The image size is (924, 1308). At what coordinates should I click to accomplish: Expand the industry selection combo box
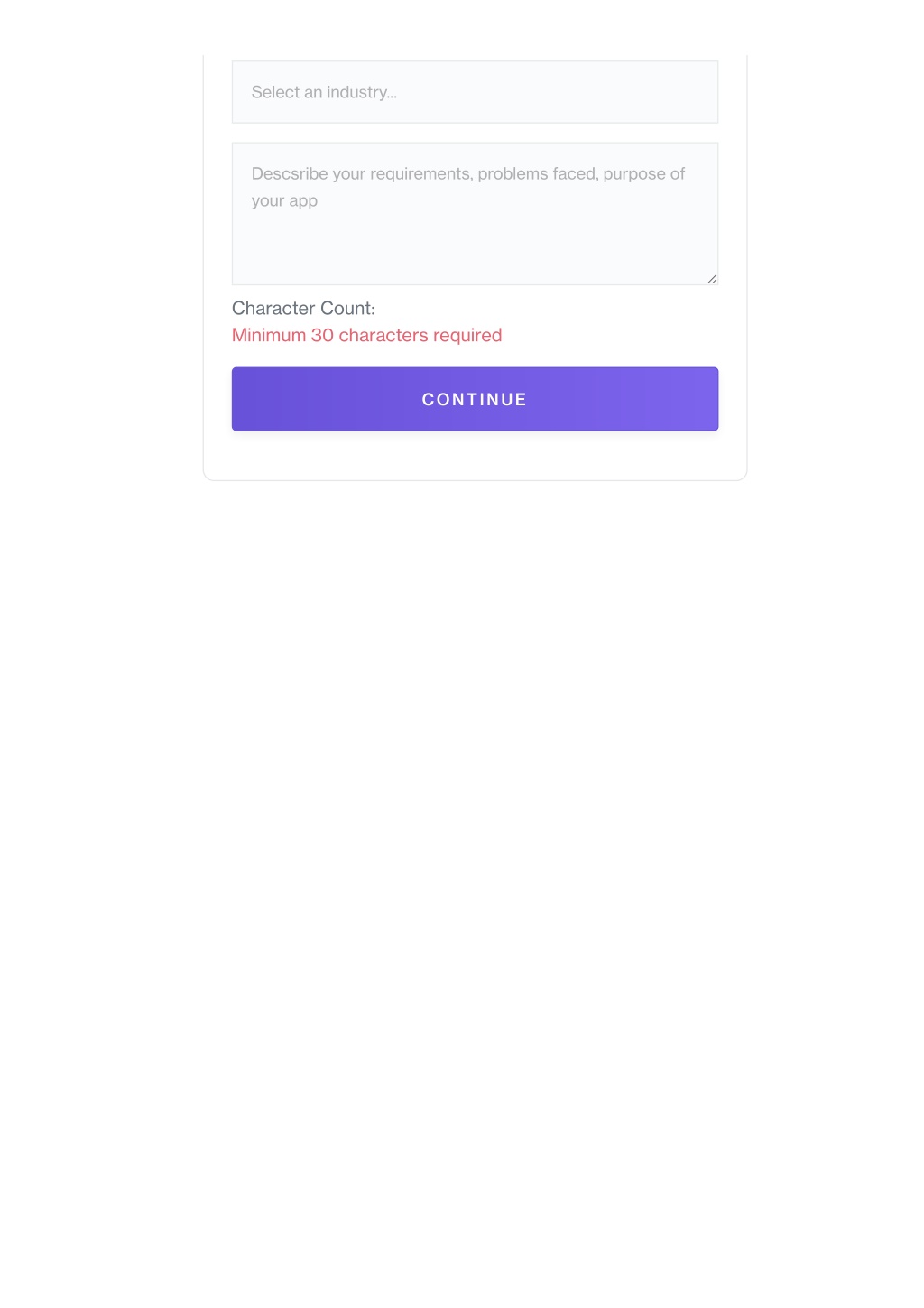pyautogui.click(x=475, y=92)
